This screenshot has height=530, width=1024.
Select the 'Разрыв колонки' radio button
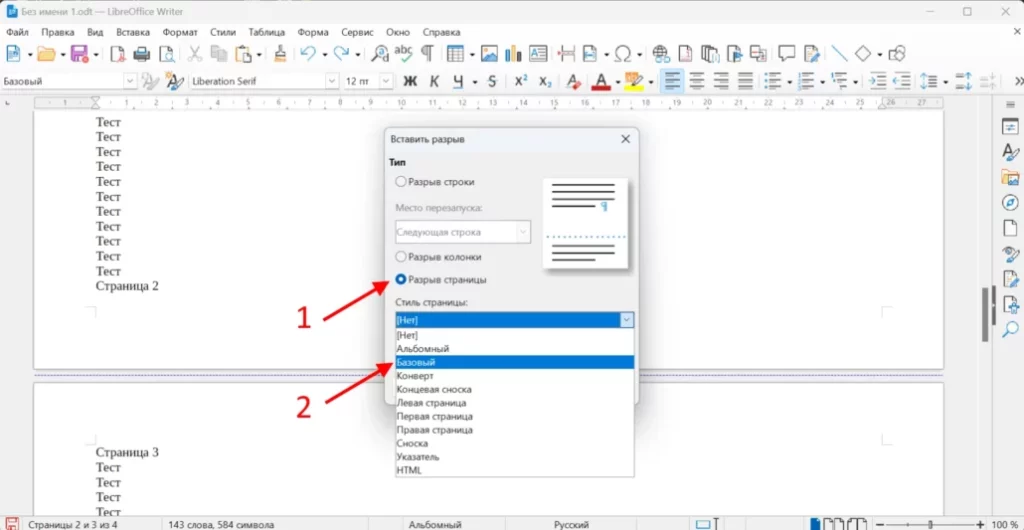(x=401, y=257)
